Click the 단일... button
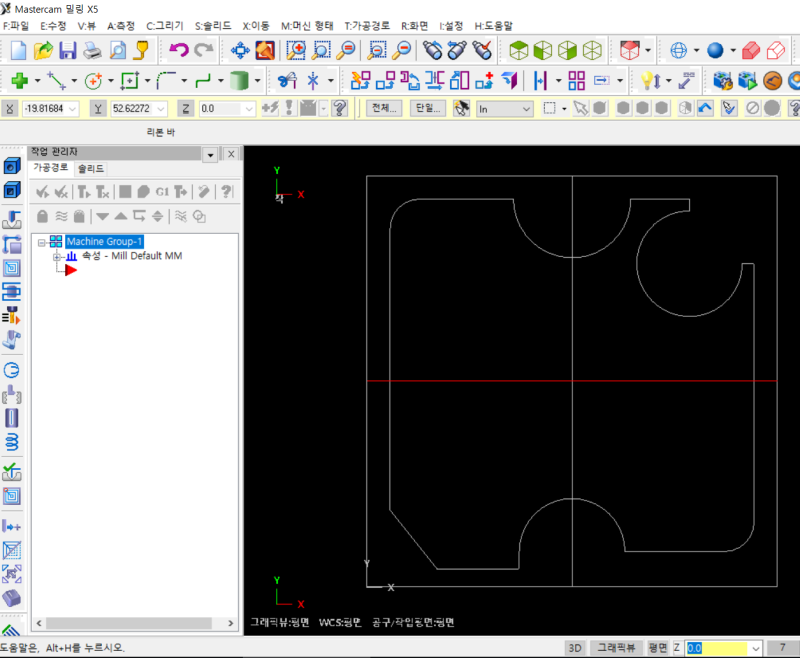The width and height of the screenshot is (800, 658). tap(427, 108)
